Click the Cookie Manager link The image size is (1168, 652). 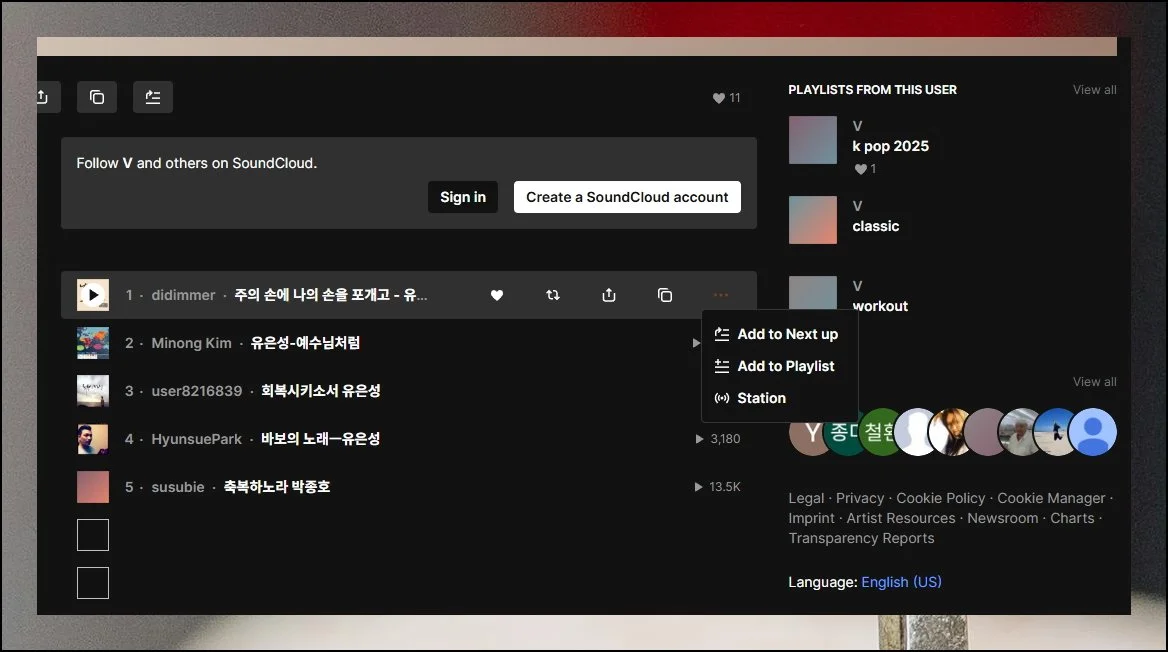(x=1051, y=498)
